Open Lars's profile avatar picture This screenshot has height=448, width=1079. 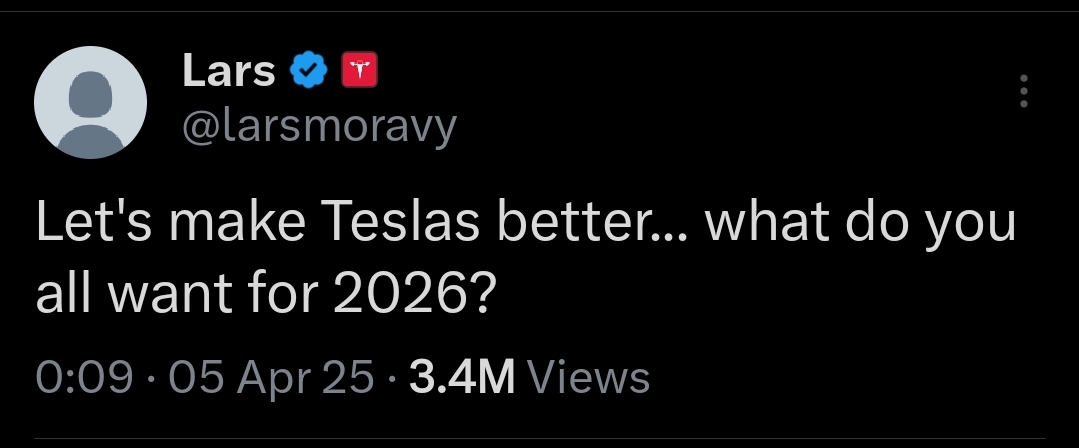(x=91, y=102)
